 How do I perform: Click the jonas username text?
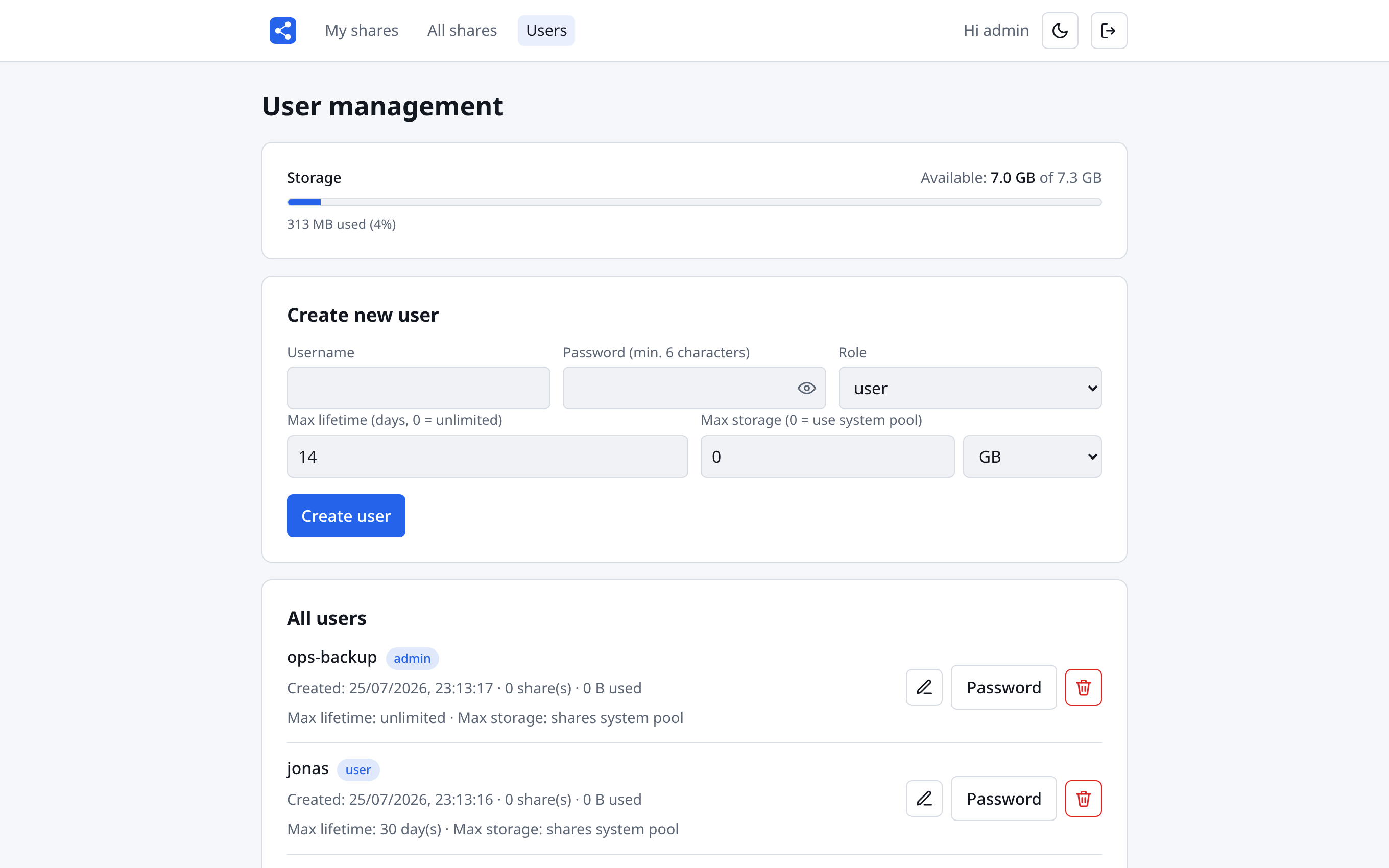tap(307, 768)
